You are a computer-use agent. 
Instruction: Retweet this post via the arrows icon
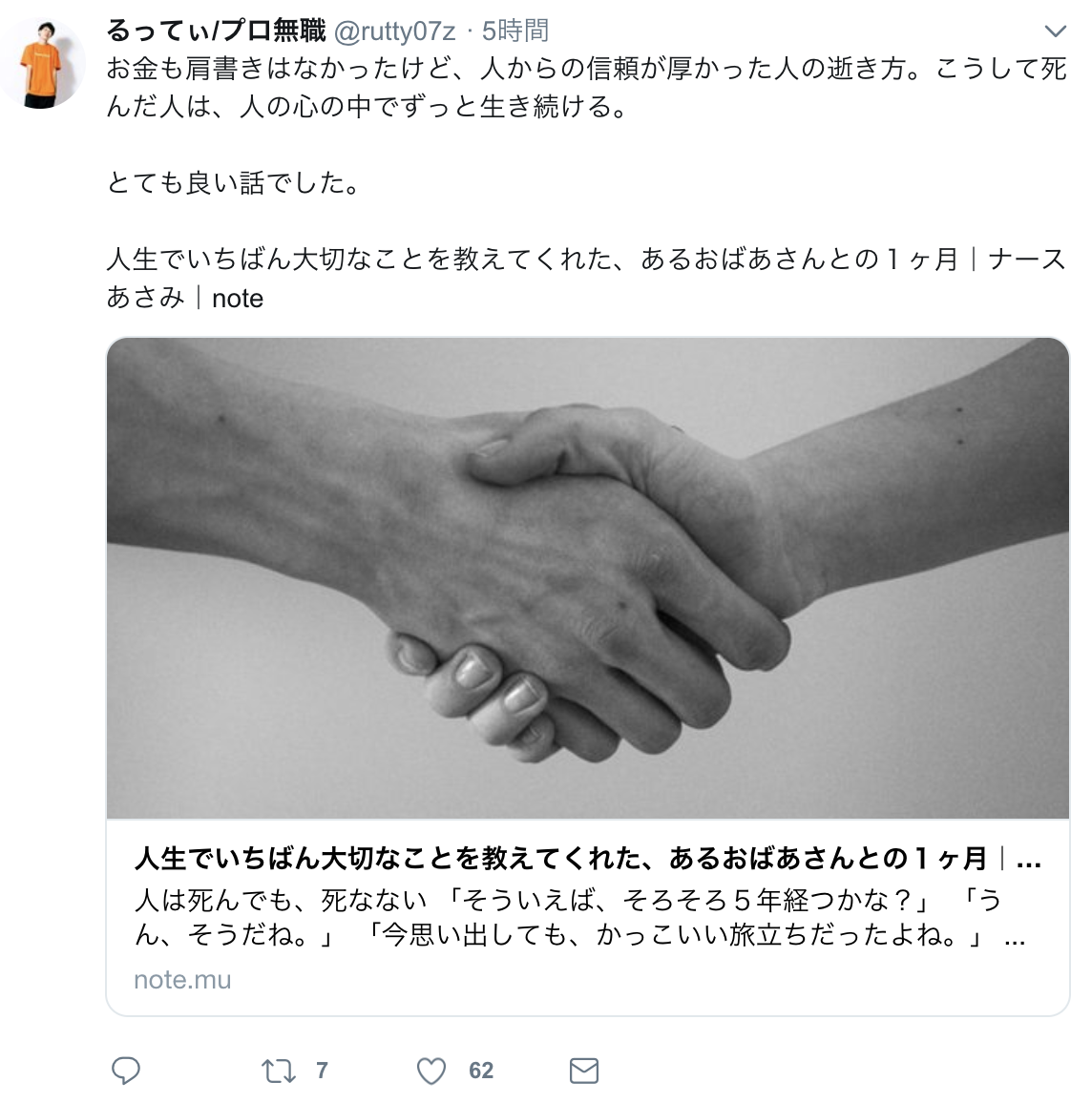[x=278, y=1071]
